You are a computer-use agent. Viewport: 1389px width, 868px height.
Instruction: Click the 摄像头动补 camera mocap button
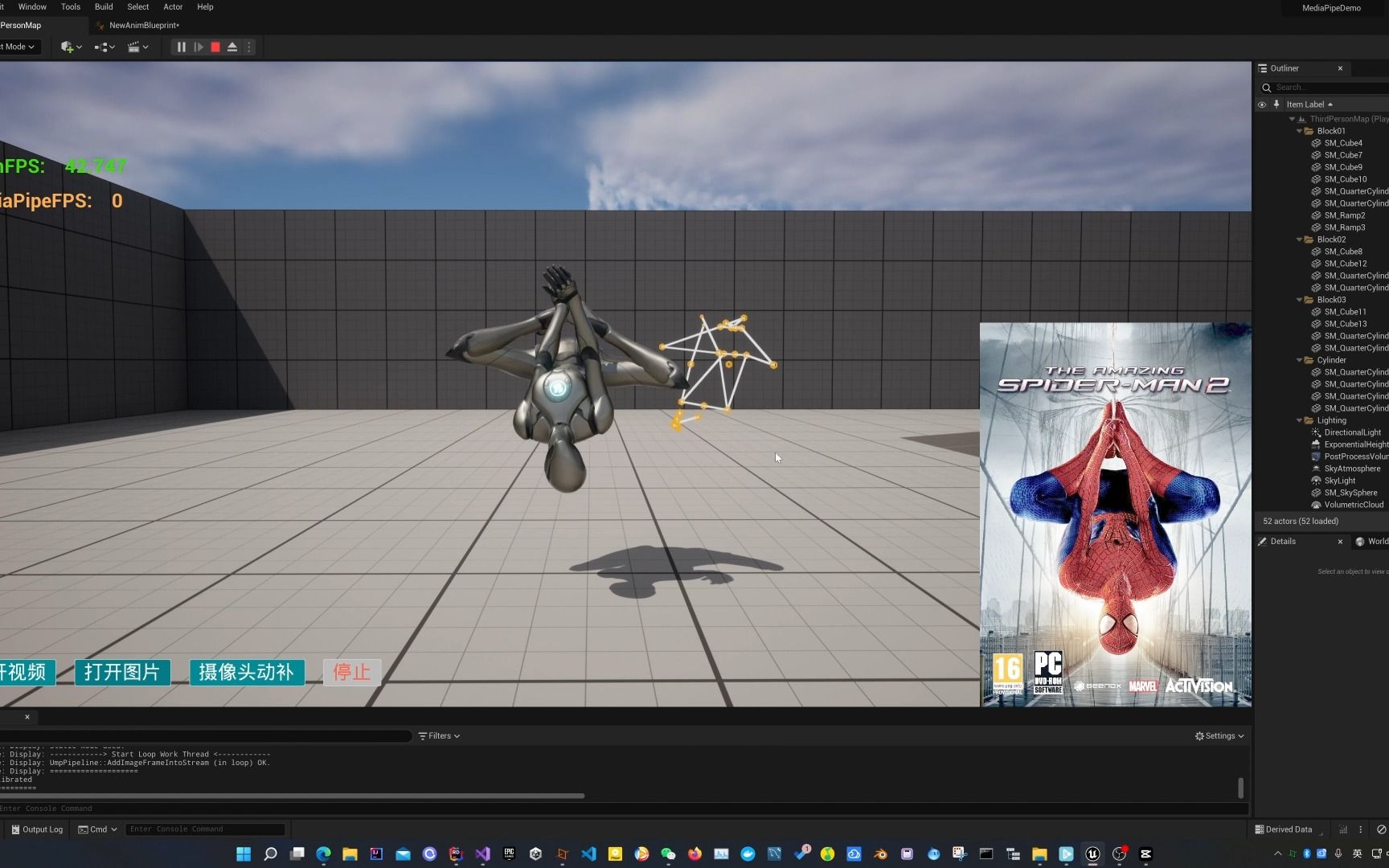(x=247, y=672)
